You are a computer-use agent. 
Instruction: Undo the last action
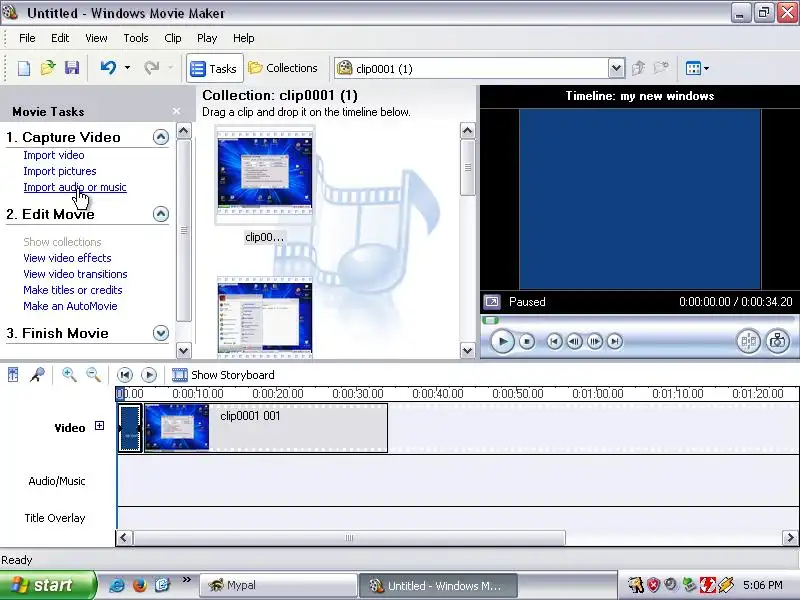pos(108,68)
